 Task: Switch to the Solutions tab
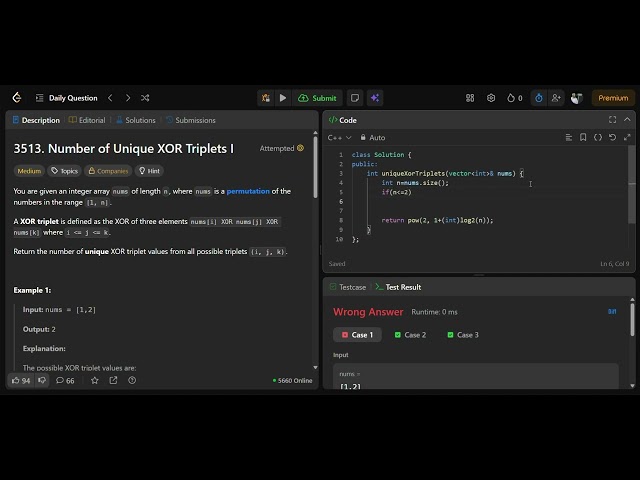[x=136, y=120]
